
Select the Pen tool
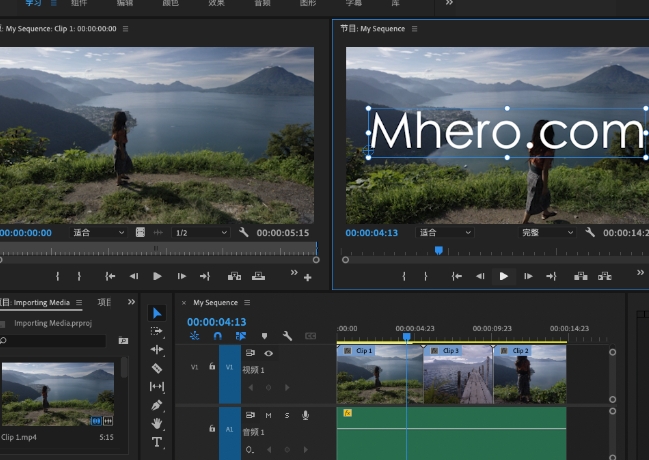[156, 405]
